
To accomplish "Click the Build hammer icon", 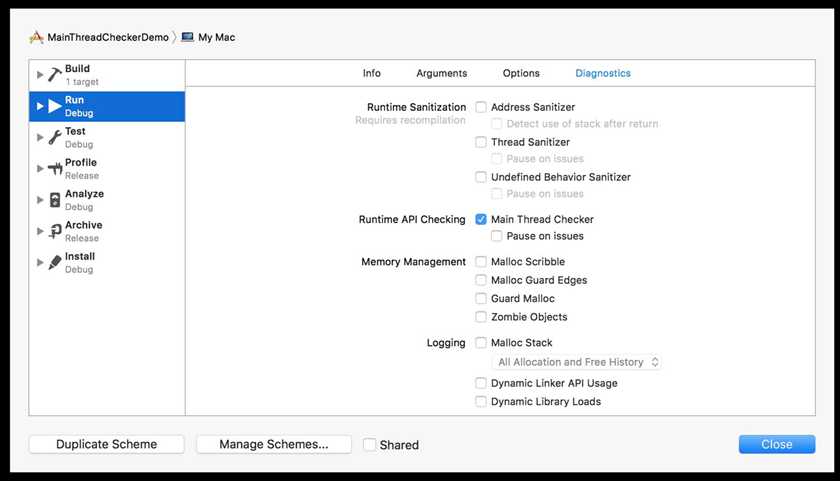I will coord(55,74).
